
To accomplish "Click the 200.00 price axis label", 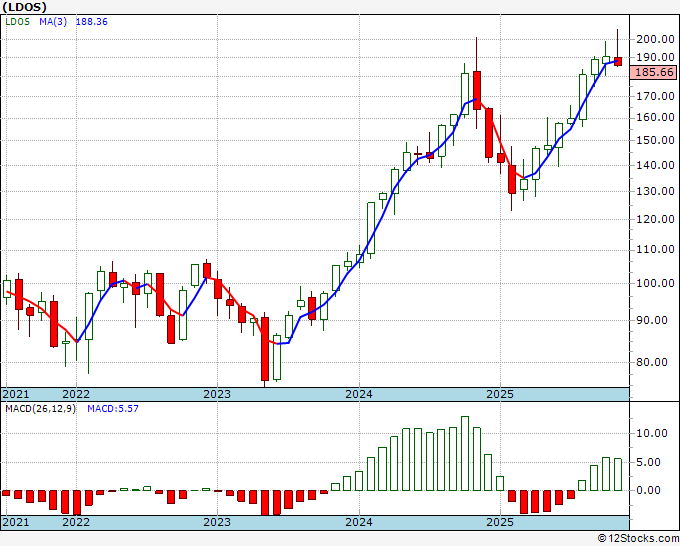I will pos(655,39).
